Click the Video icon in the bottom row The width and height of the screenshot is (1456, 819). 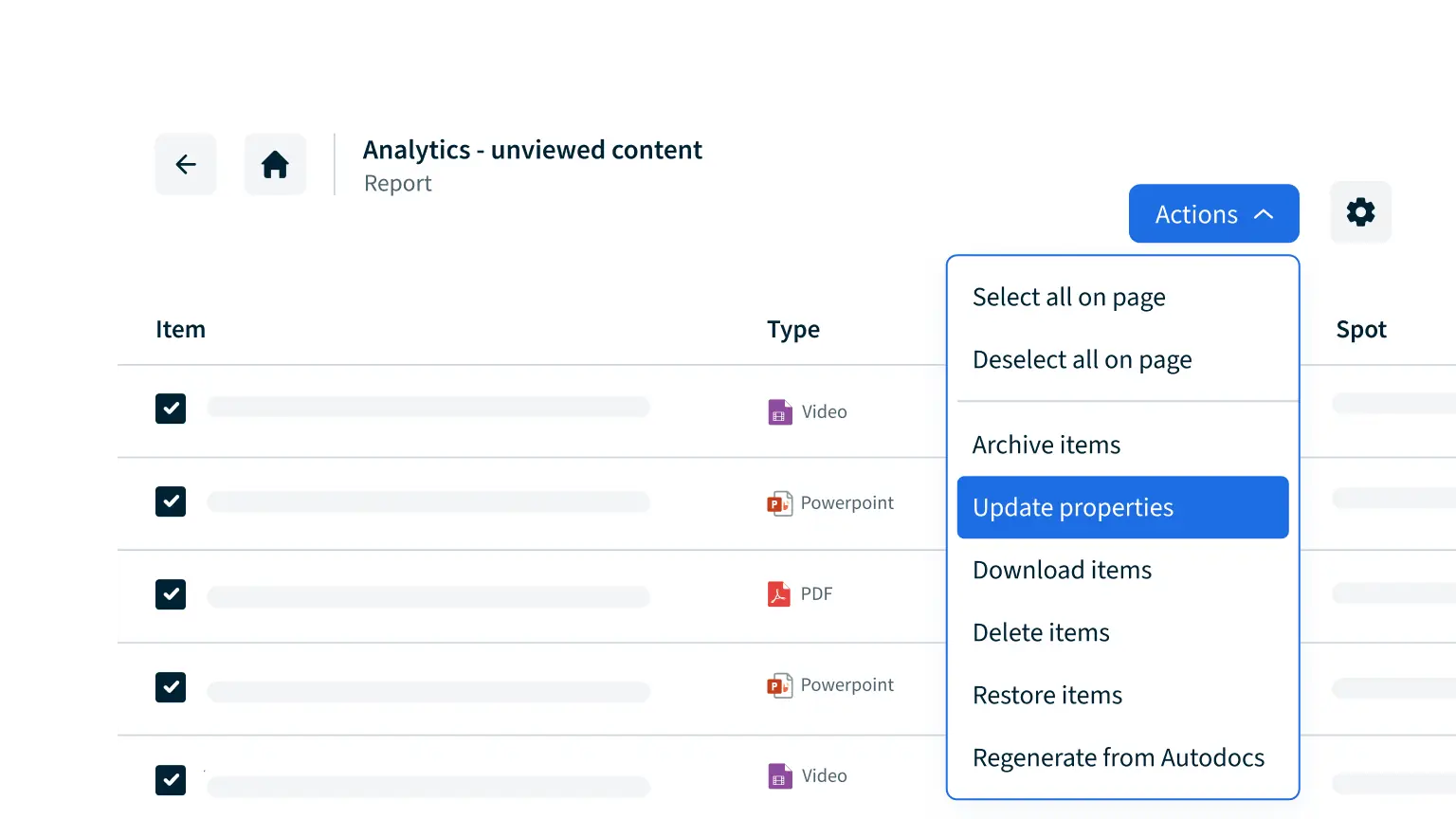pos(779,776)
